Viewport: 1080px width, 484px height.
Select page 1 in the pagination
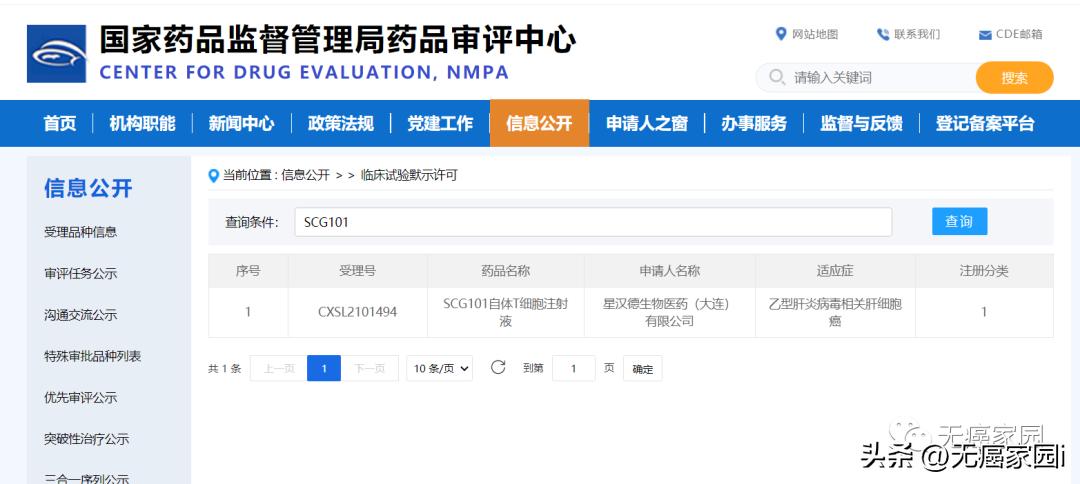point(324,368)
